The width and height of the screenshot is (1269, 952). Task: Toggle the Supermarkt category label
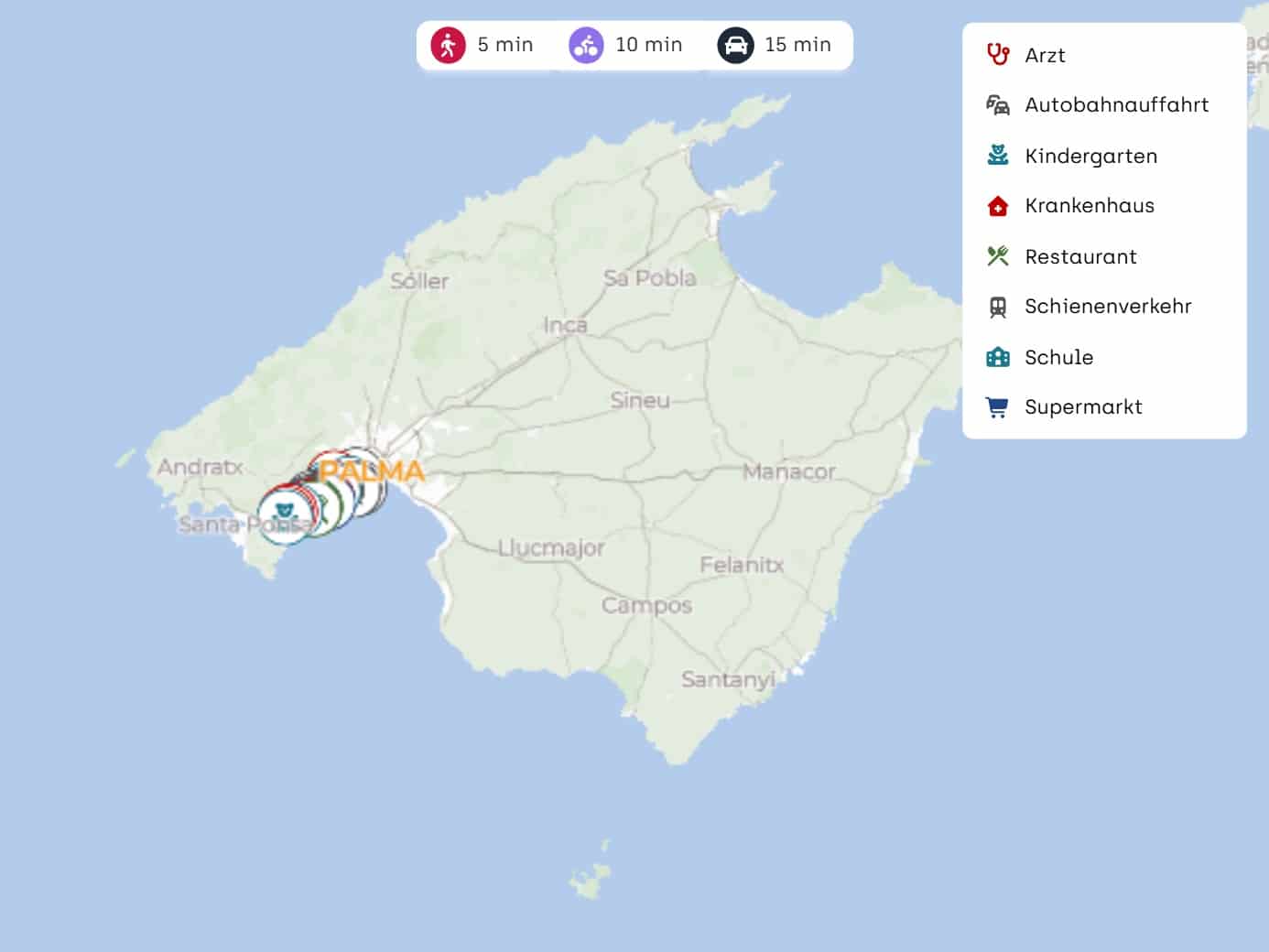[x=1083, y=407]
